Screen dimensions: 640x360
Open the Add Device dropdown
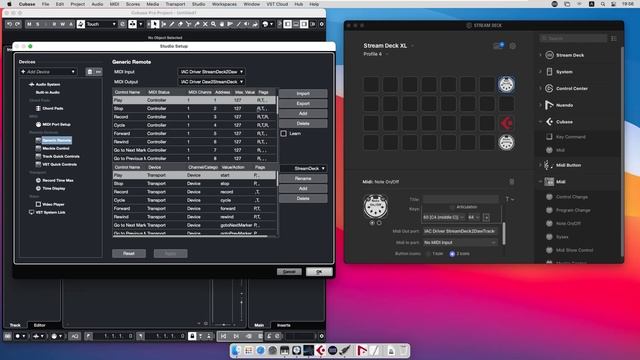point(48,72)
